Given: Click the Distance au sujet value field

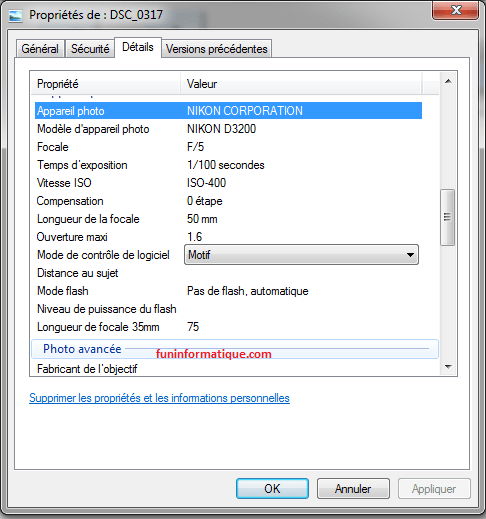Looking at the screenshot, I should point(301,273).
